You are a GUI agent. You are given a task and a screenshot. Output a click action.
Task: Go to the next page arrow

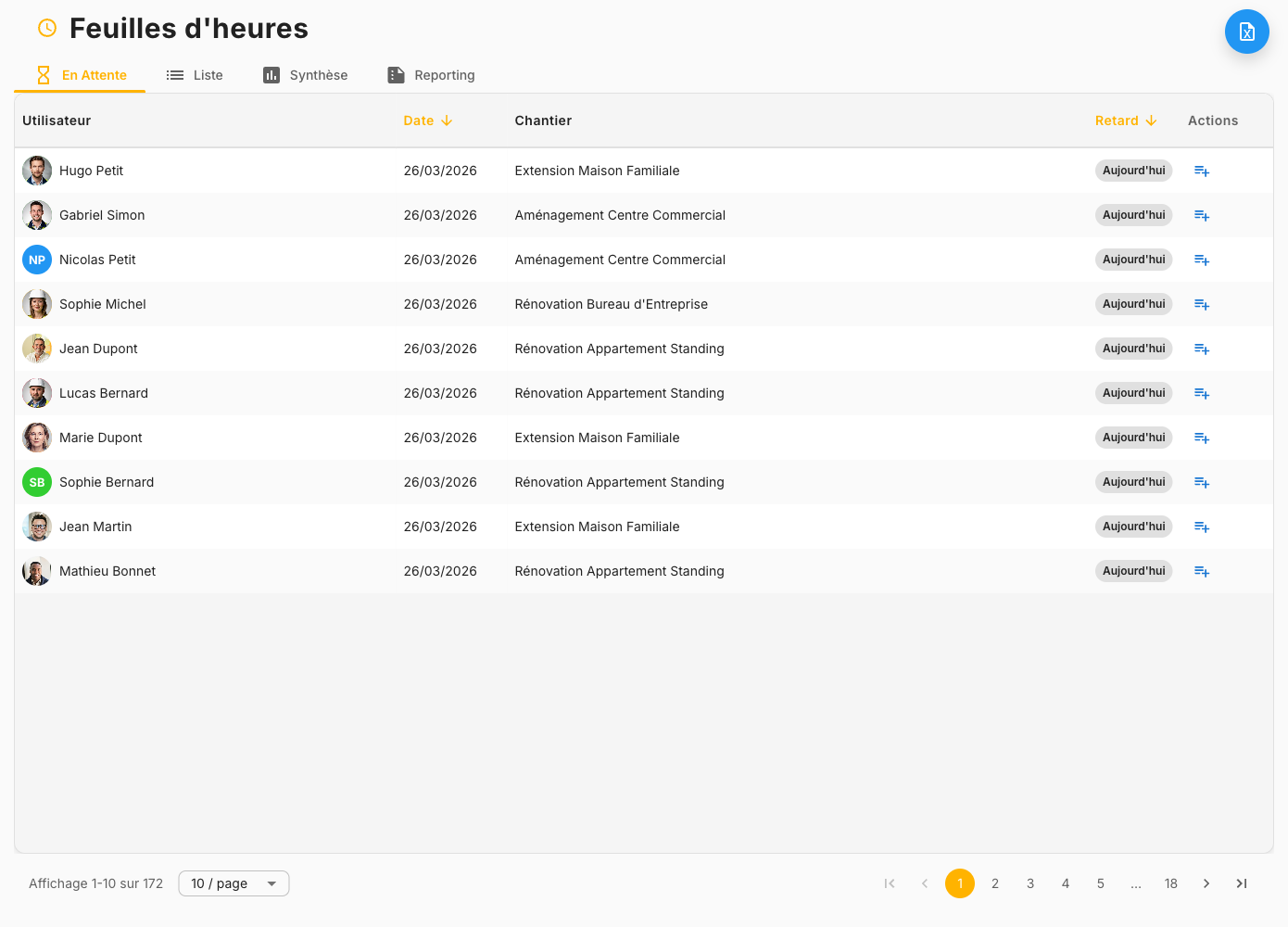[1206, 883]
